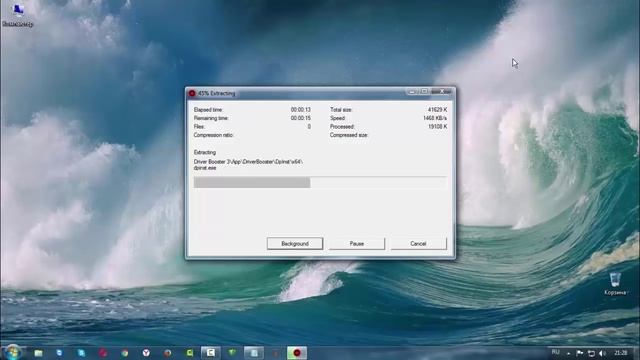Screen dimensions: 640x360
Task: Open the folder icon in taskbar
Action: click(38, 353)
